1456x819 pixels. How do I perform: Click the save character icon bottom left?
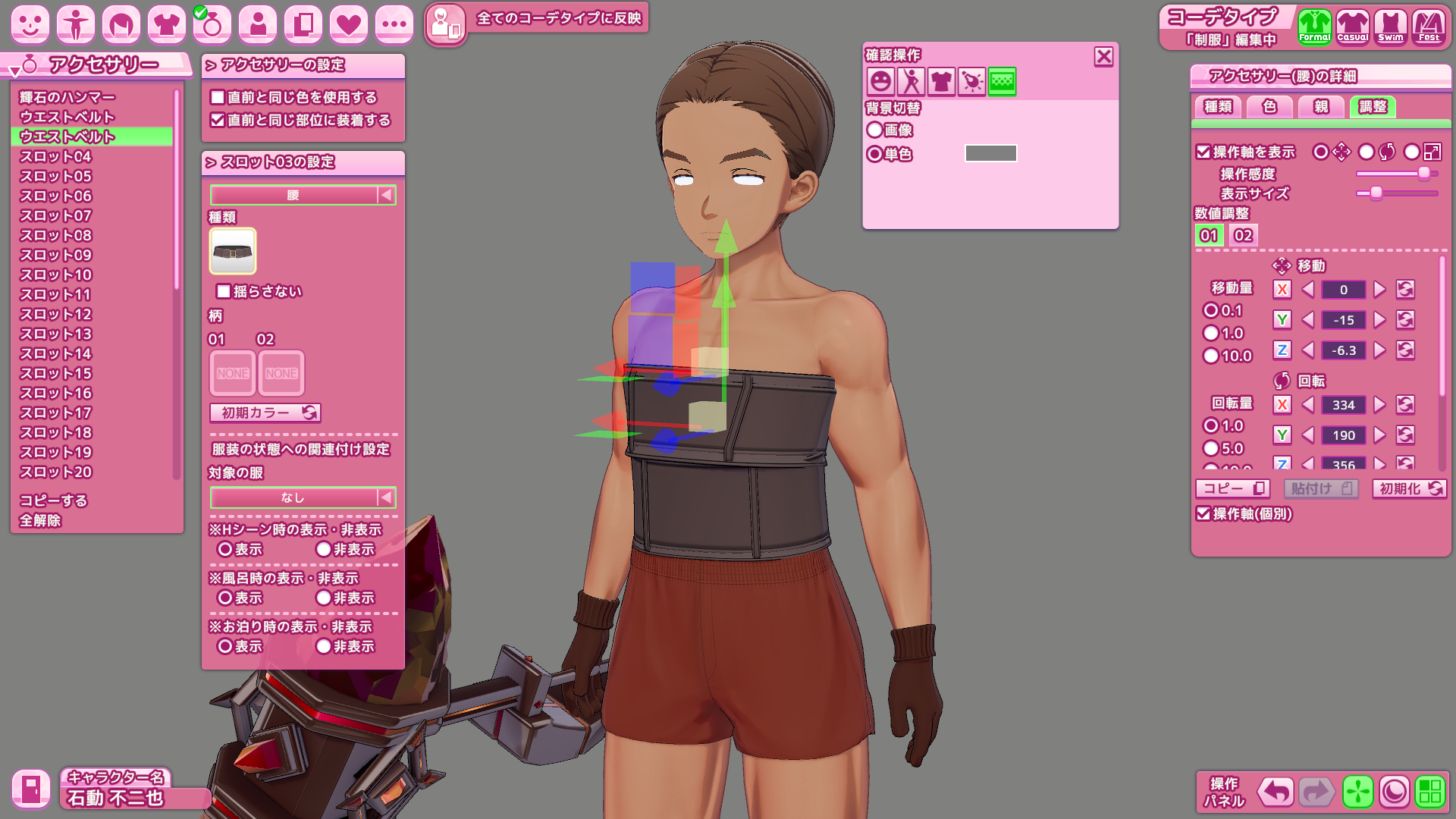point(31,789)
